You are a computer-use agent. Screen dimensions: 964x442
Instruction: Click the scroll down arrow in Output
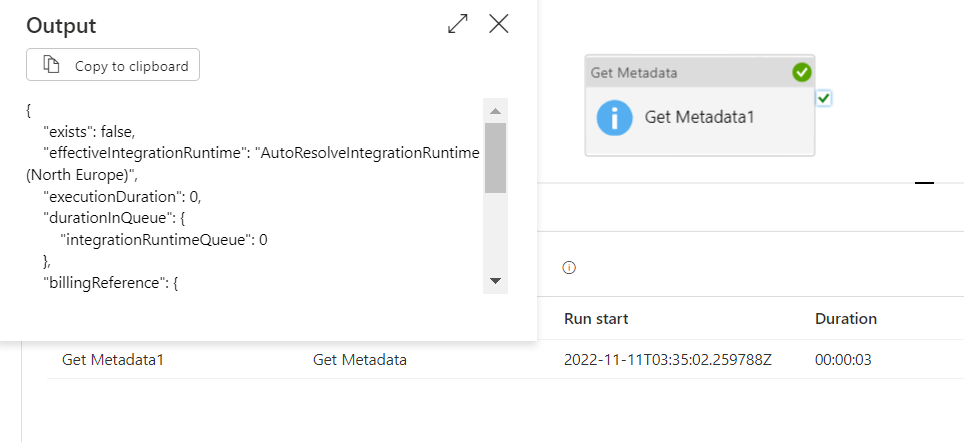click(x=496, y=281)
